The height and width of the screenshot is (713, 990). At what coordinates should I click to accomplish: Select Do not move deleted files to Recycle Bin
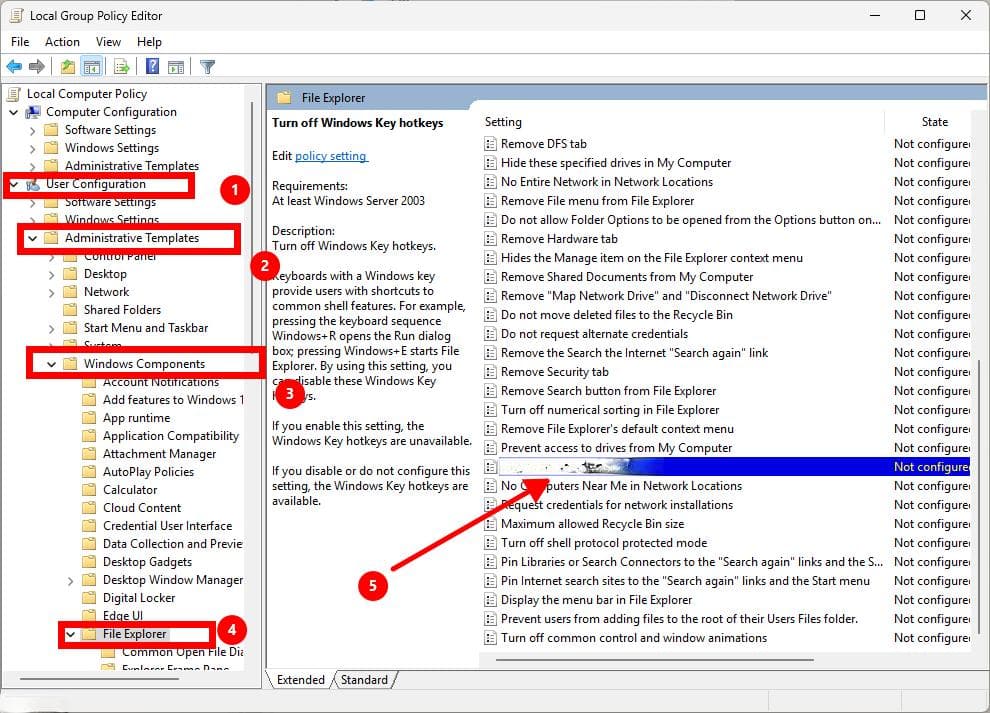(x=617, y=315)
